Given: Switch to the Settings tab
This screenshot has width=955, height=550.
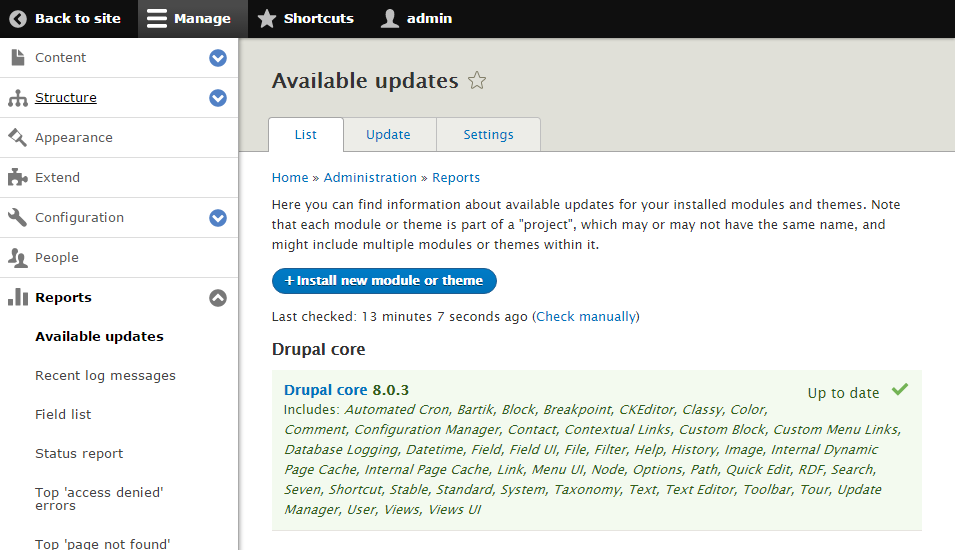Looking at the screenshot, I should tap(488, 135).
